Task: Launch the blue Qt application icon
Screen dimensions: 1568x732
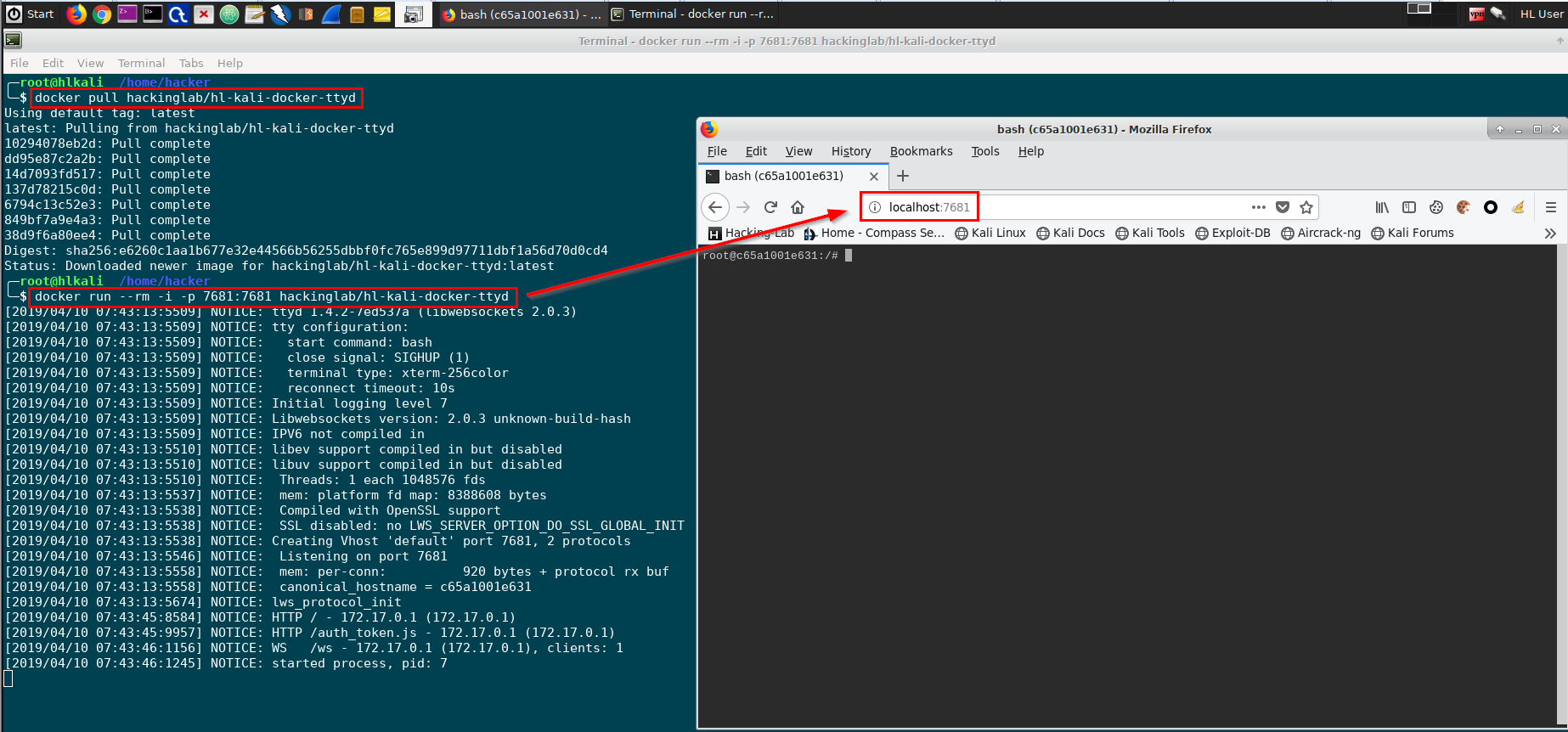Action: (178, 14)
